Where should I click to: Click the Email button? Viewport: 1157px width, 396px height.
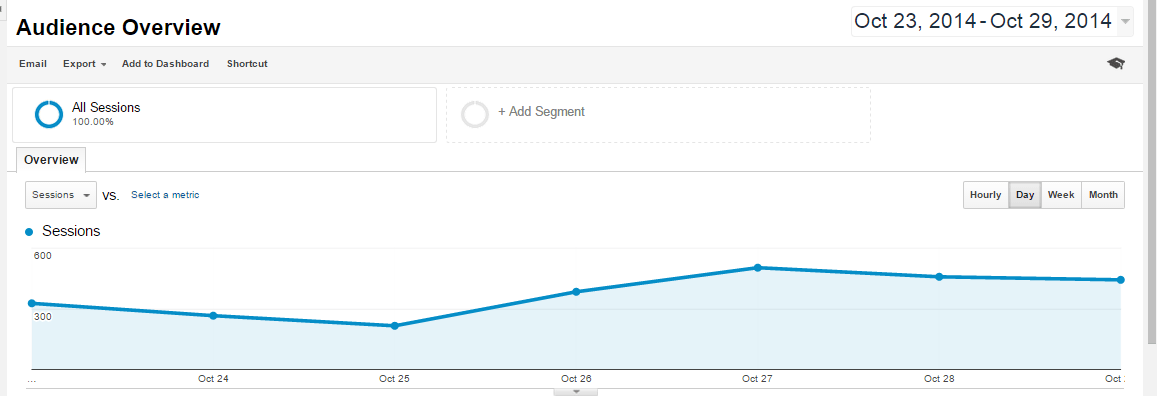[33, 64]
